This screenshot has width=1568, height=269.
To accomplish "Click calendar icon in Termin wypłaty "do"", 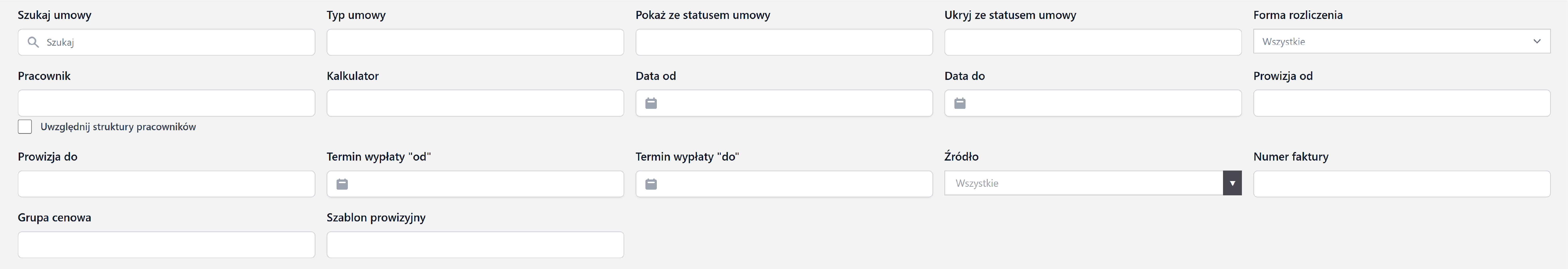I will tap(651, 184).
